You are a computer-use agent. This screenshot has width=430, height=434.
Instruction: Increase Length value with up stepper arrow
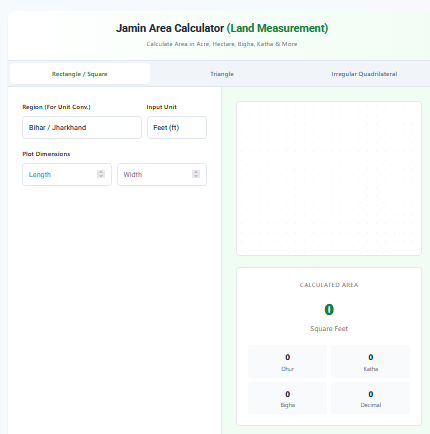(101, 172)
